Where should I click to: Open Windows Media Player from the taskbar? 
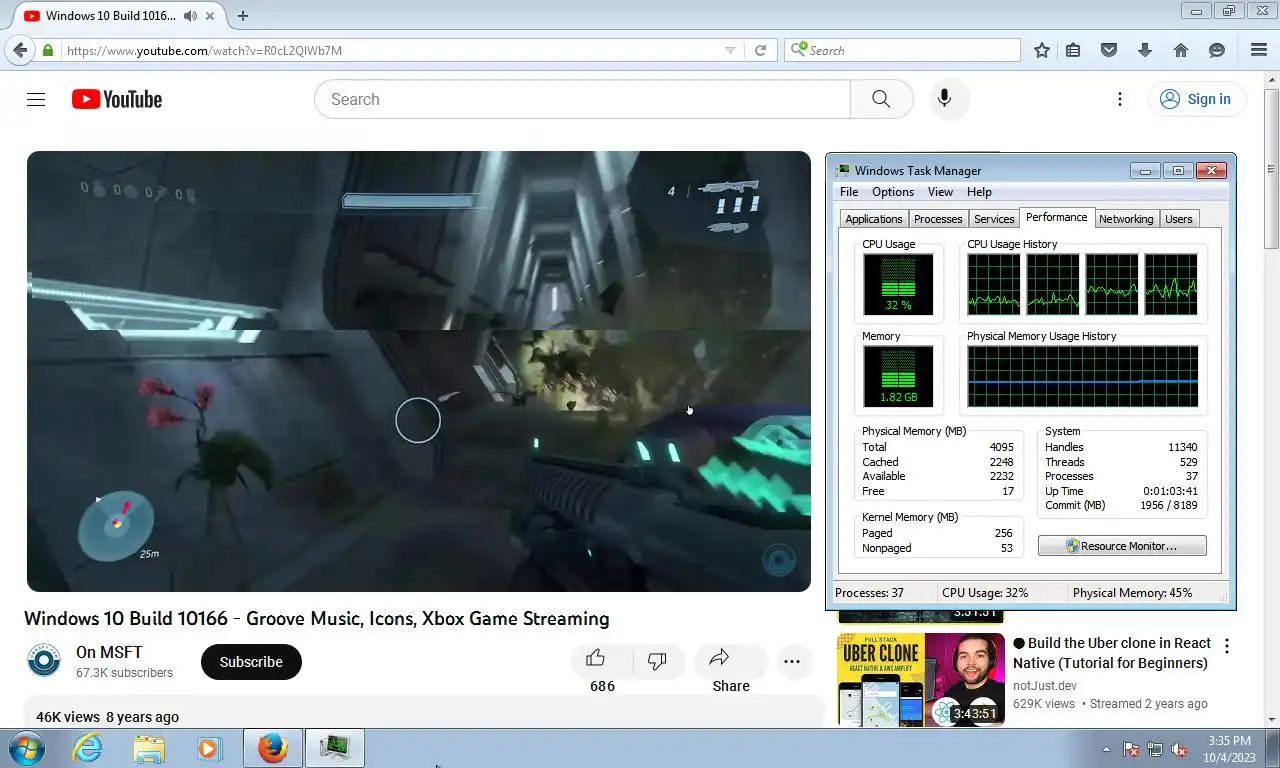tap(209, 748)
